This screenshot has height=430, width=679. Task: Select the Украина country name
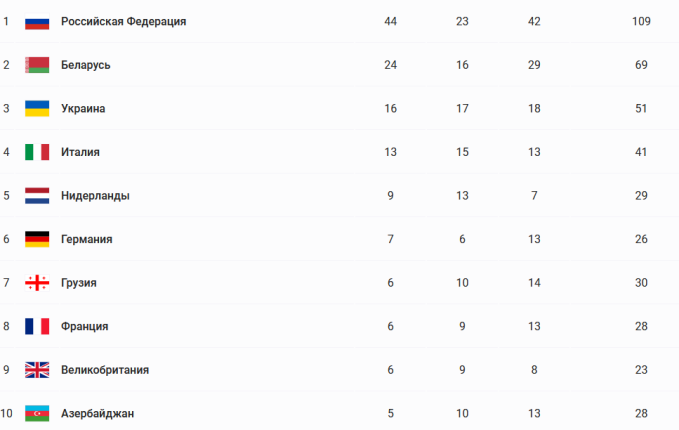click(83, 108)
